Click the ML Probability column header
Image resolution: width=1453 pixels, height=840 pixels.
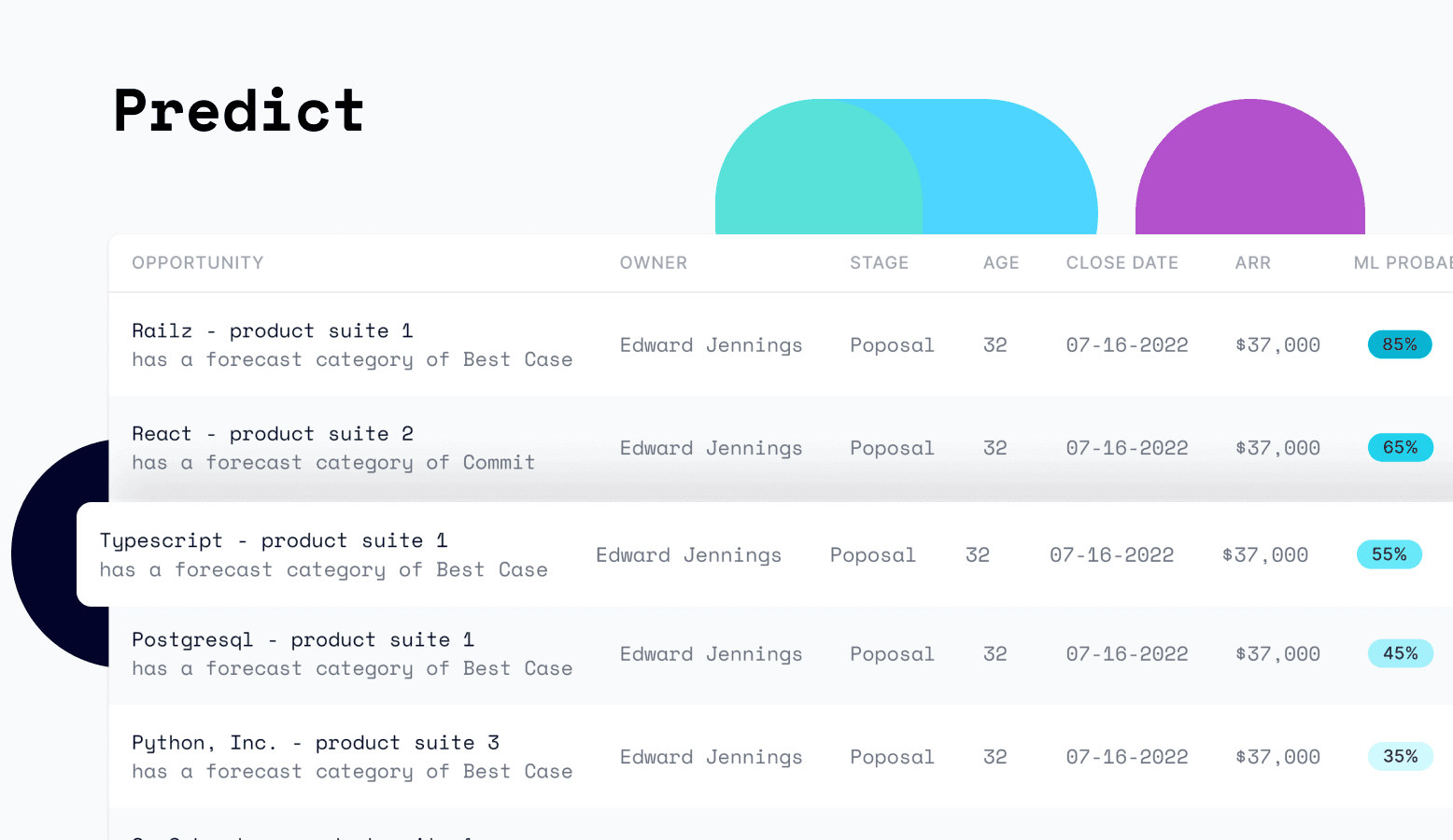pos(1403,263)
